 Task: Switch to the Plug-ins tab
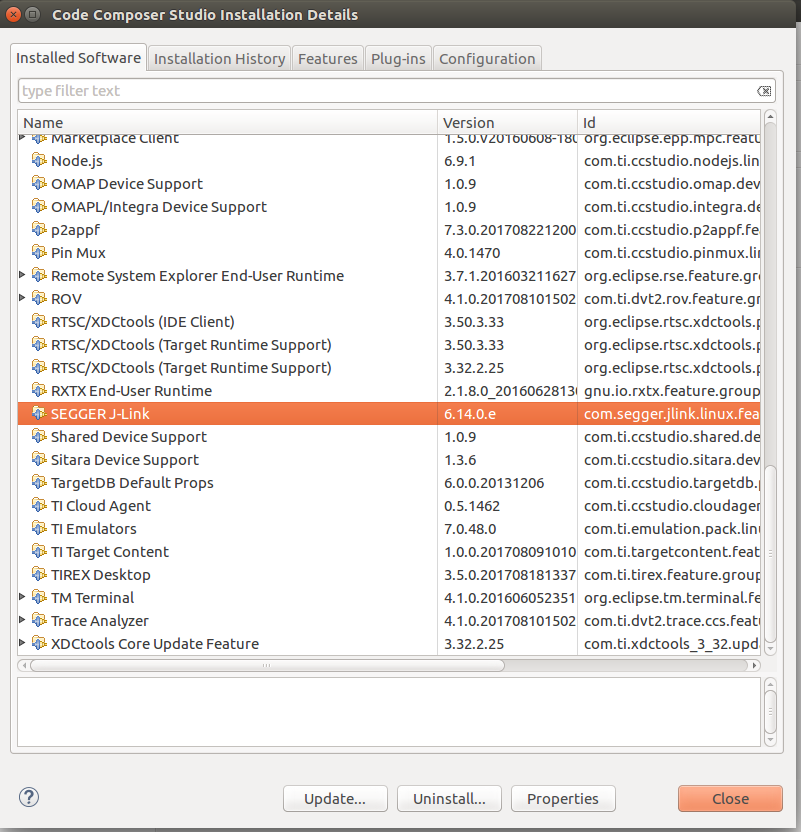coord(398,58)
